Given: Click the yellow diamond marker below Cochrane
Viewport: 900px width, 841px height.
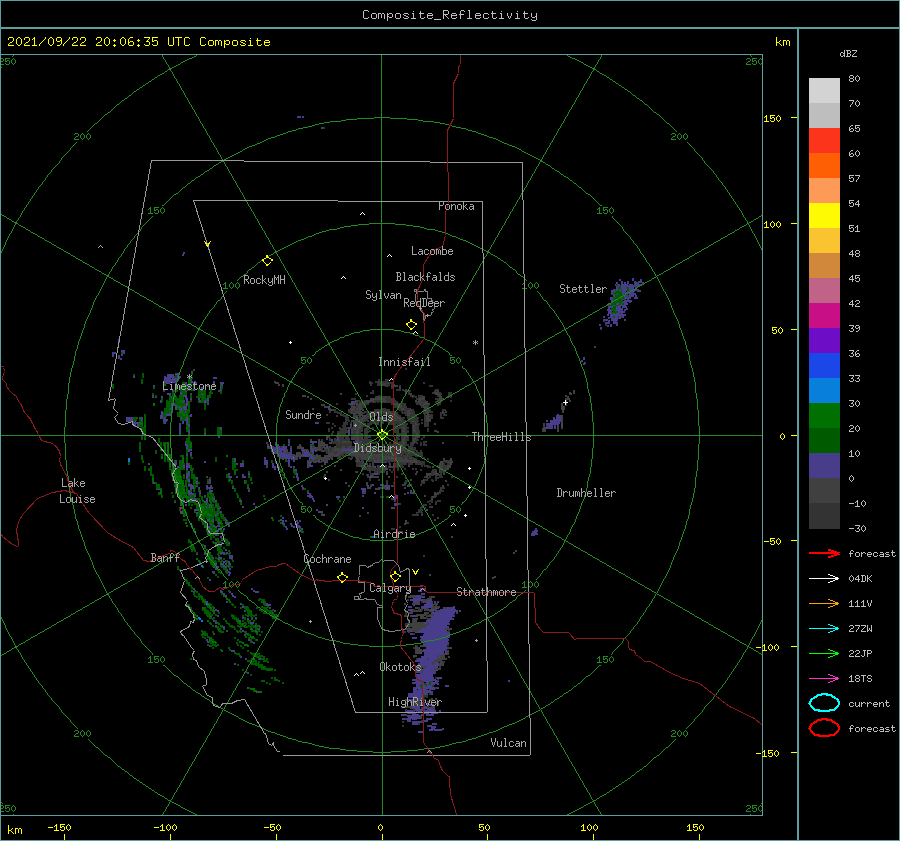Looking at the screenshot, I should (x=343, y=577).
